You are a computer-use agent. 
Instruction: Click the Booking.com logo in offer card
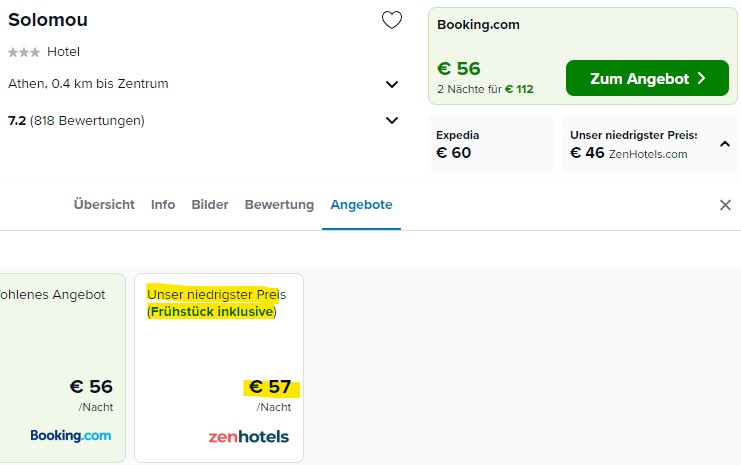[71, 435]
